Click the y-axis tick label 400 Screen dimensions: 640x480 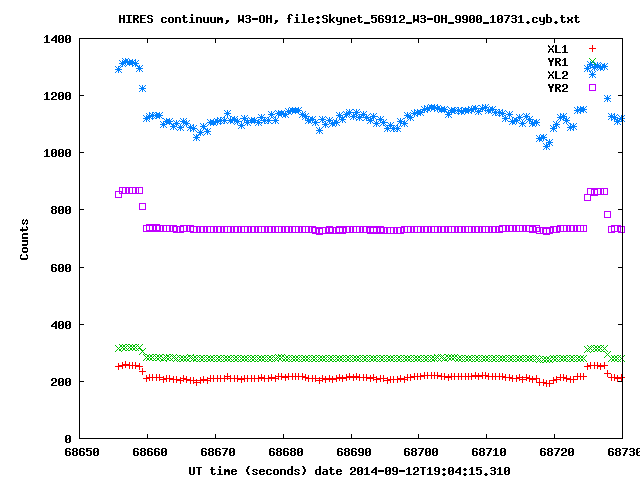click(x=61, y=325)
